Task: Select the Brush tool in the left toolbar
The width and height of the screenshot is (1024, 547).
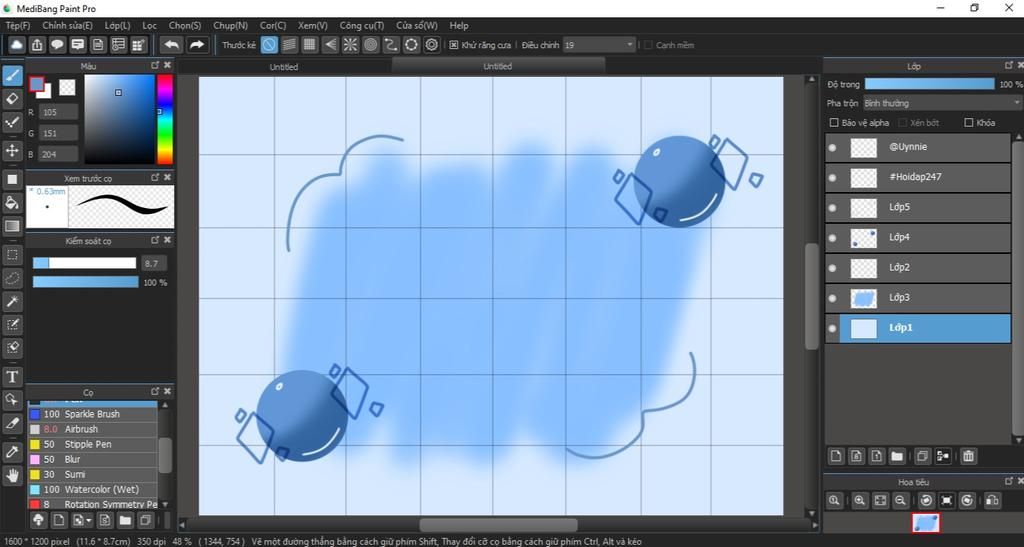Action: coord(12,76)
